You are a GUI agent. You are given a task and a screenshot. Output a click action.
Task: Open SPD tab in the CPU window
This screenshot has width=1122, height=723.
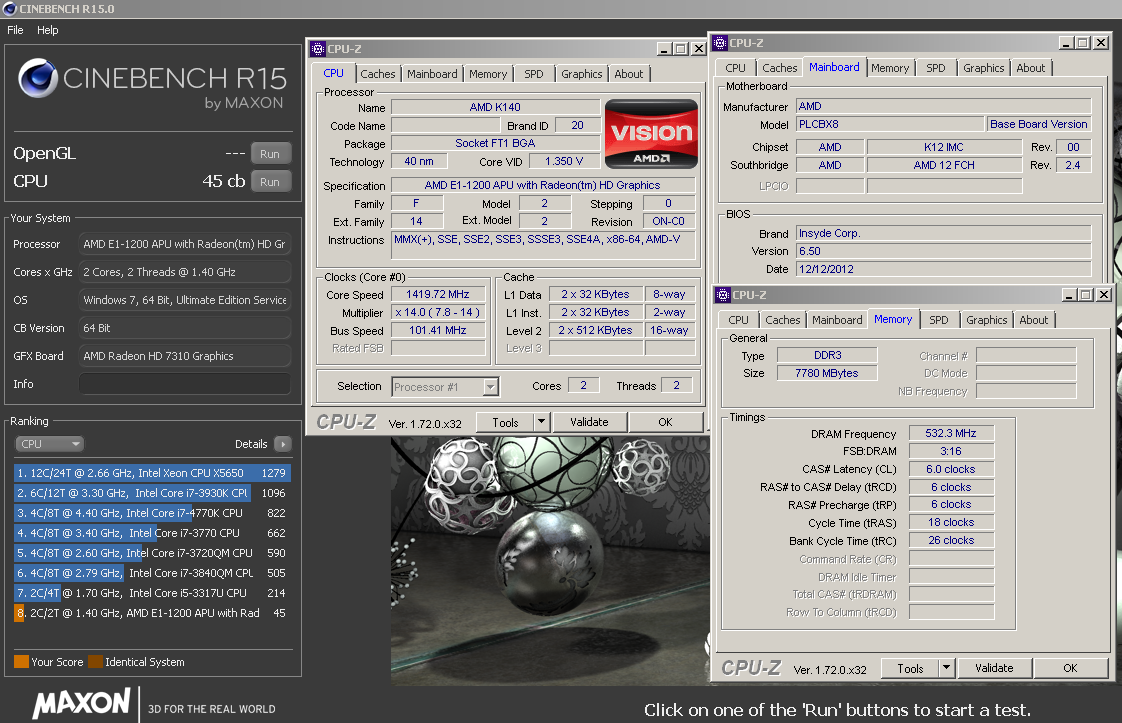(x=534, y=74)
